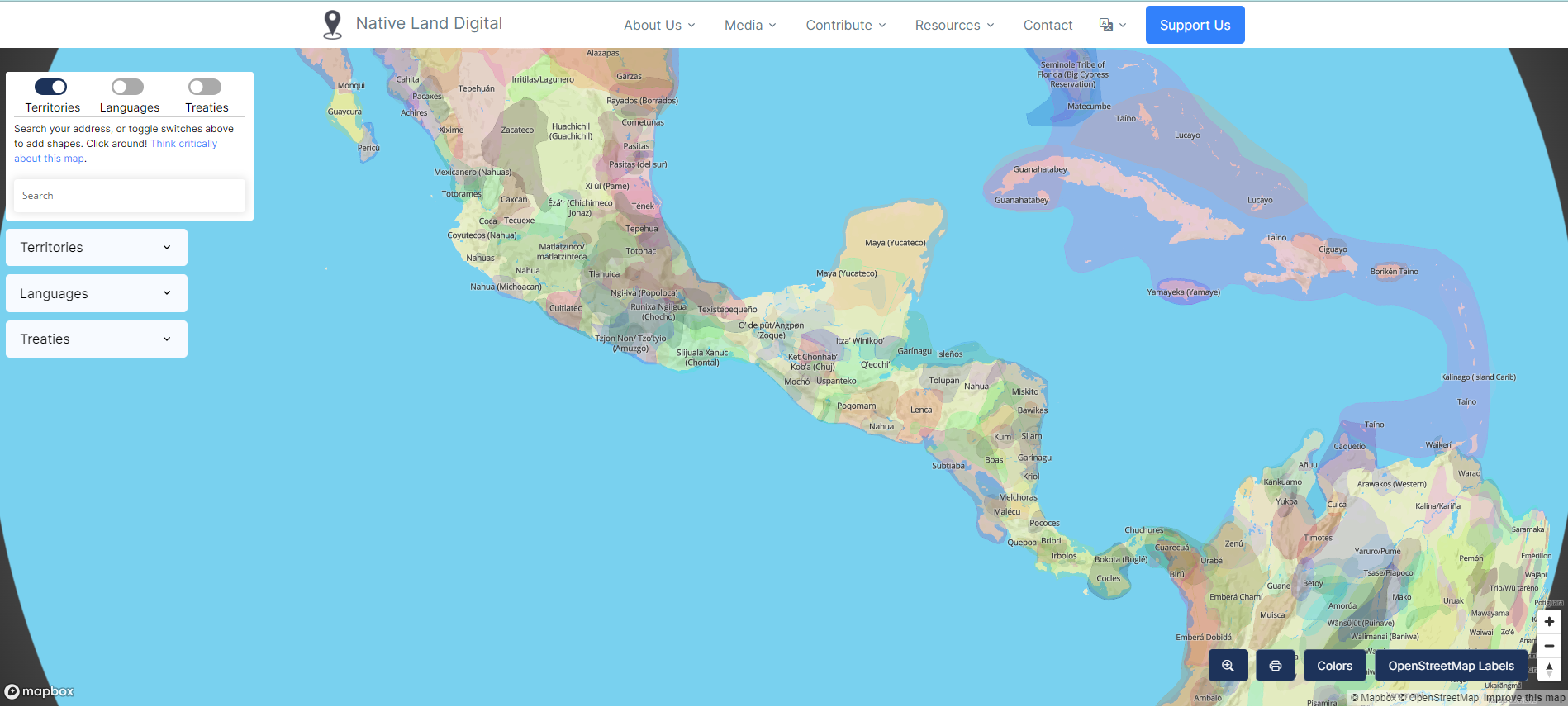Enable the Treaties switch
The height and width of the screenshot is (707, 1568).
205,87
